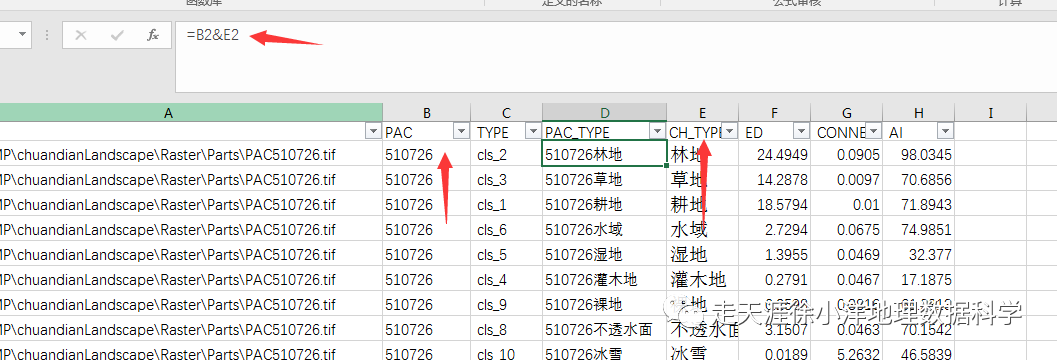Select column F header
This screenshot has width=1057, height=360.
coord(775,113)
